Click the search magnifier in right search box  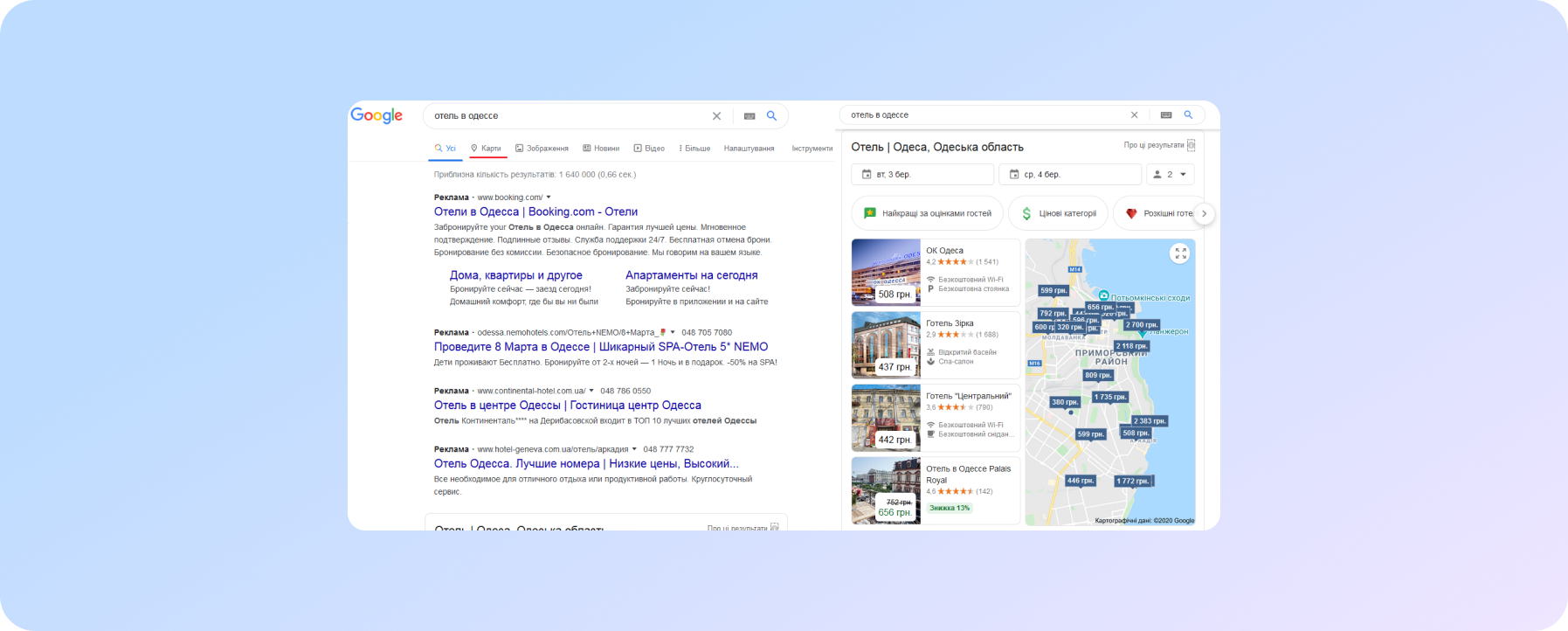(x=1188, y=114)
